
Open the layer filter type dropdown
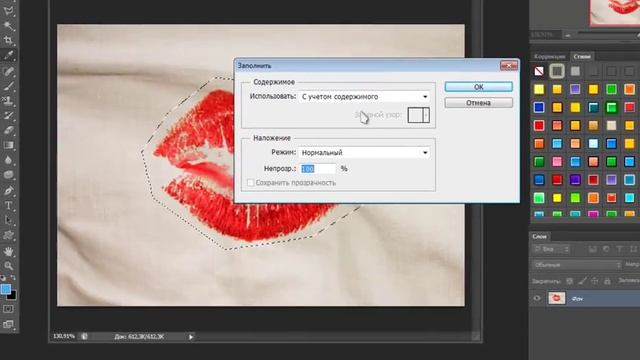pyautogui.click(x=551, y=249)
